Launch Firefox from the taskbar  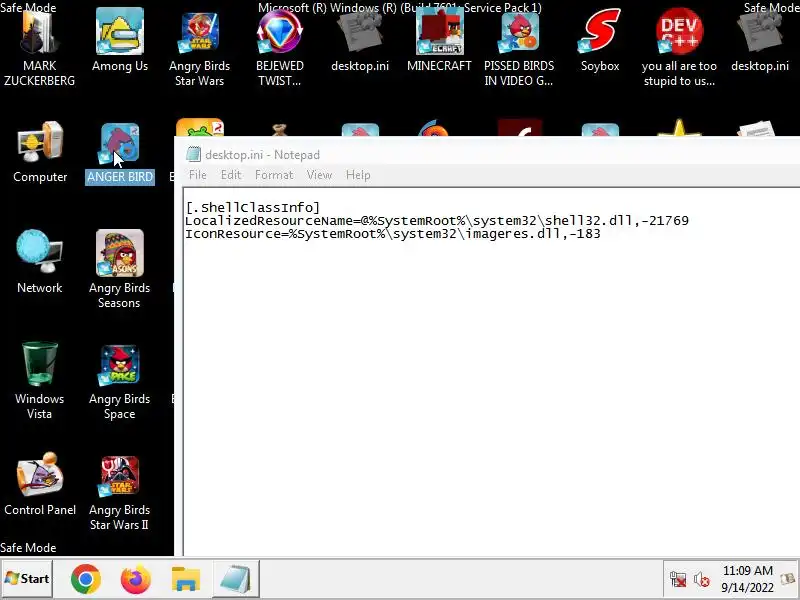[136, 579]
